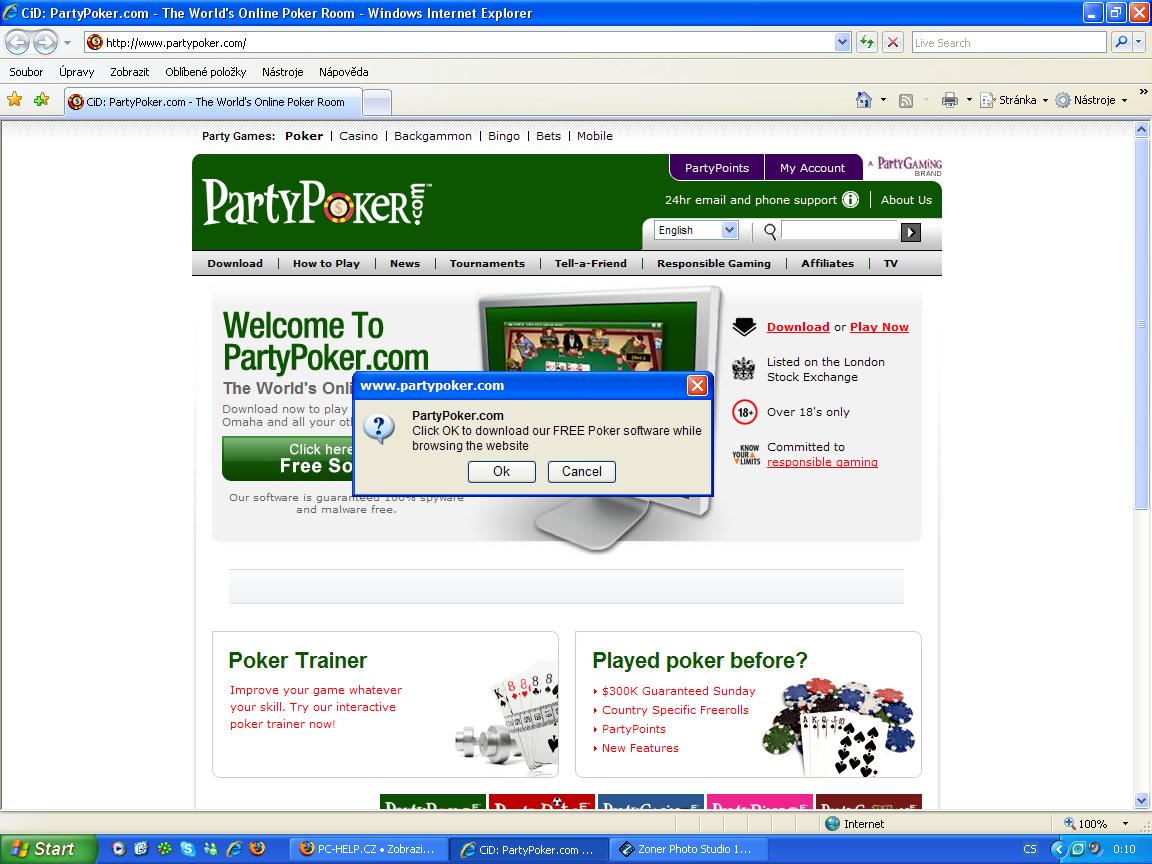Screen dimensions: 1152x864
Task: Expand the Print button dropdown arrow
Action: (x=969, y=100)
